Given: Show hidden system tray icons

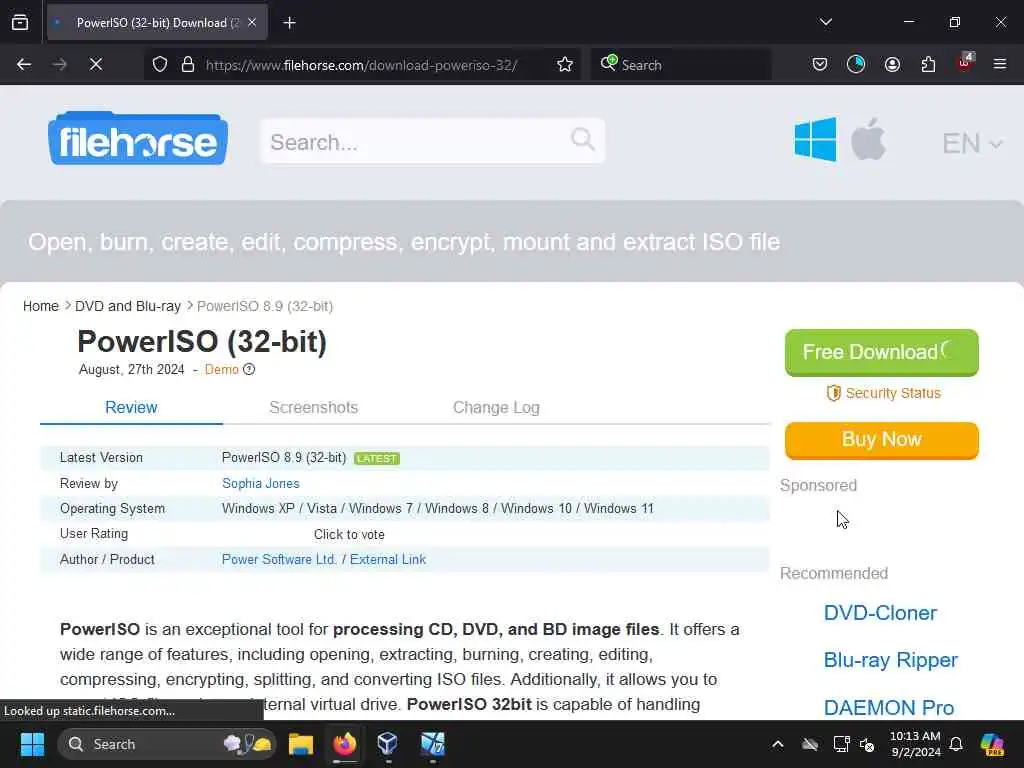Looking at the screenshot, I should pos(777,744).
